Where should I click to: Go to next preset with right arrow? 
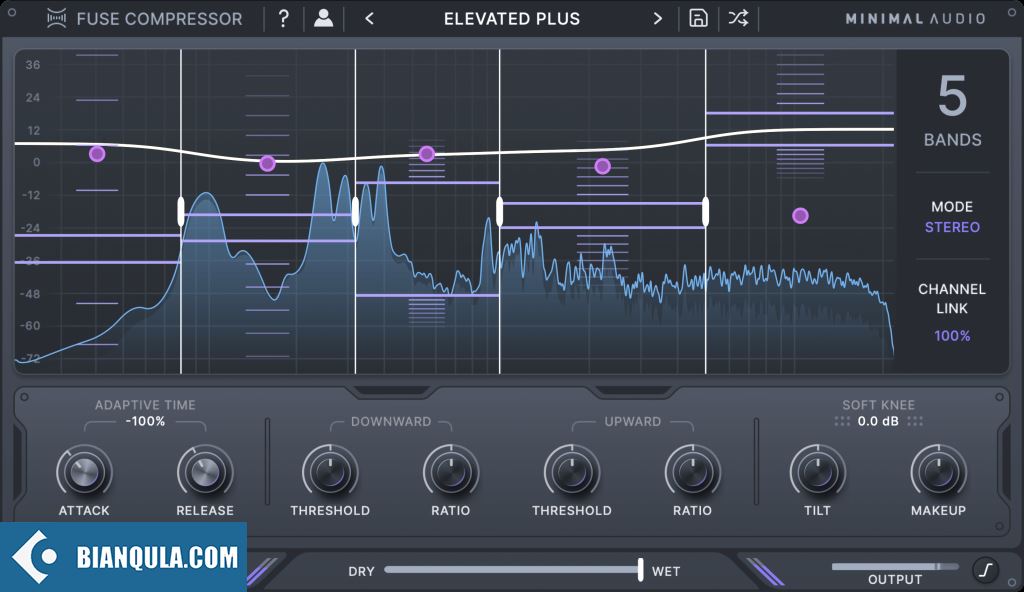(658, 19)
